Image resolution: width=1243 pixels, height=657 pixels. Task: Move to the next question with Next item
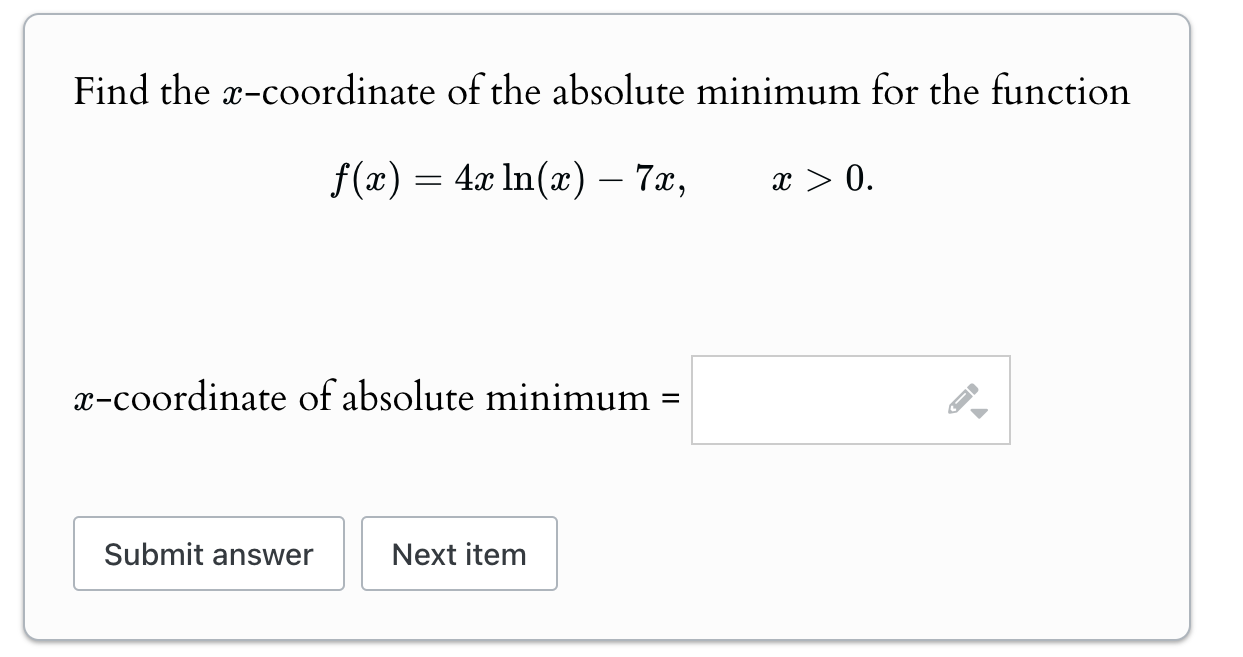coord(459,554)
